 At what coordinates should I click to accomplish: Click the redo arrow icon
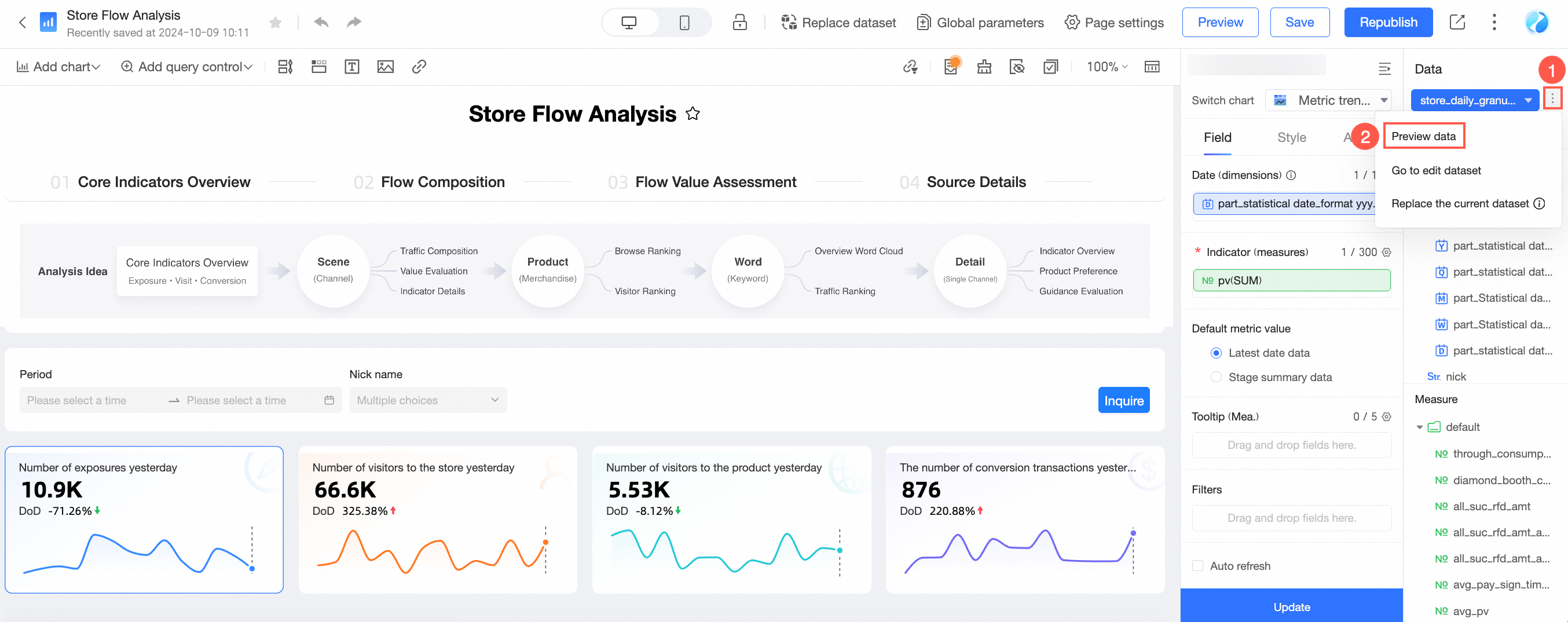click(354, 23)
